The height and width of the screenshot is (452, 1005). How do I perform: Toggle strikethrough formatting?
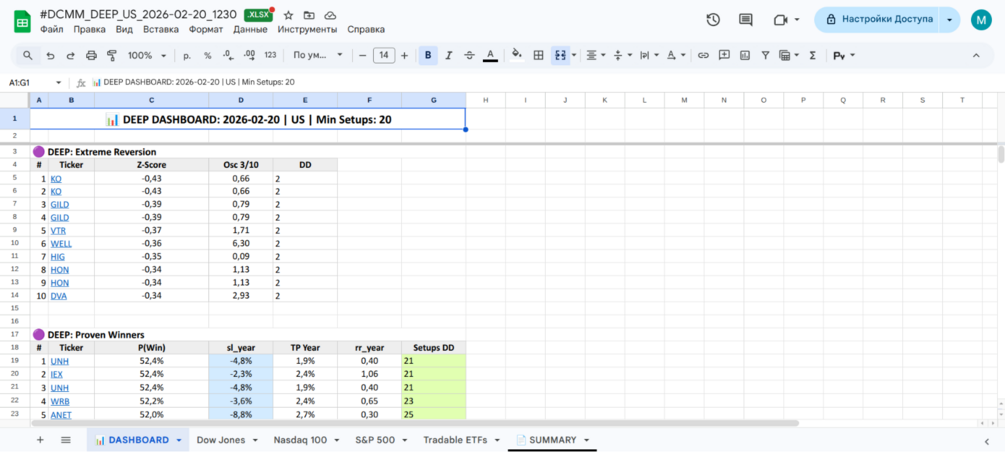tap(469, 56)
